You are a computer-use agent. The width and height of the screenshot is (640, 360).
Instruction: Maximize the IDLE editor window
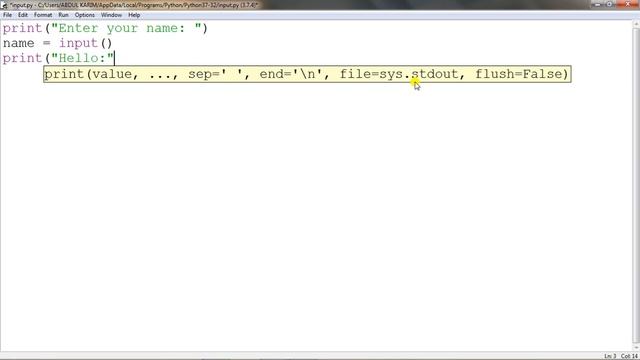coord(610,4)
